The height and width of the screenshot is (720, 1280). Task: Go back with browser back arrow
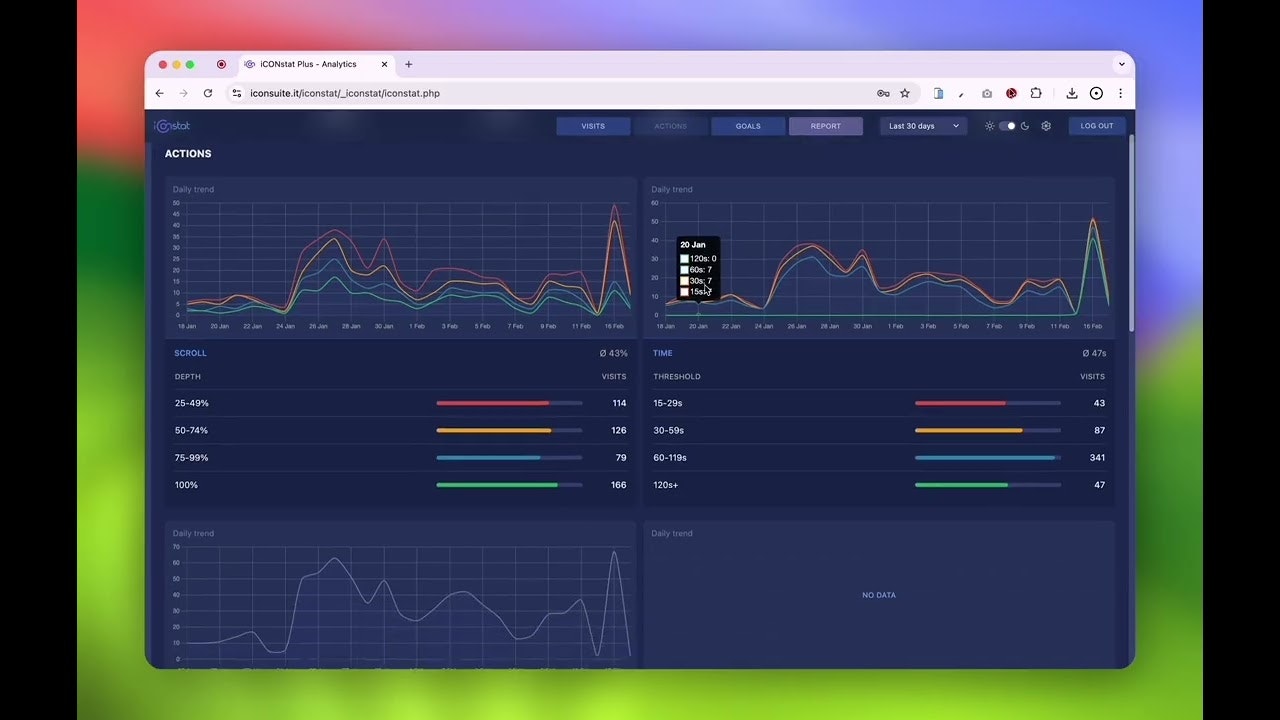click(159, 93)
